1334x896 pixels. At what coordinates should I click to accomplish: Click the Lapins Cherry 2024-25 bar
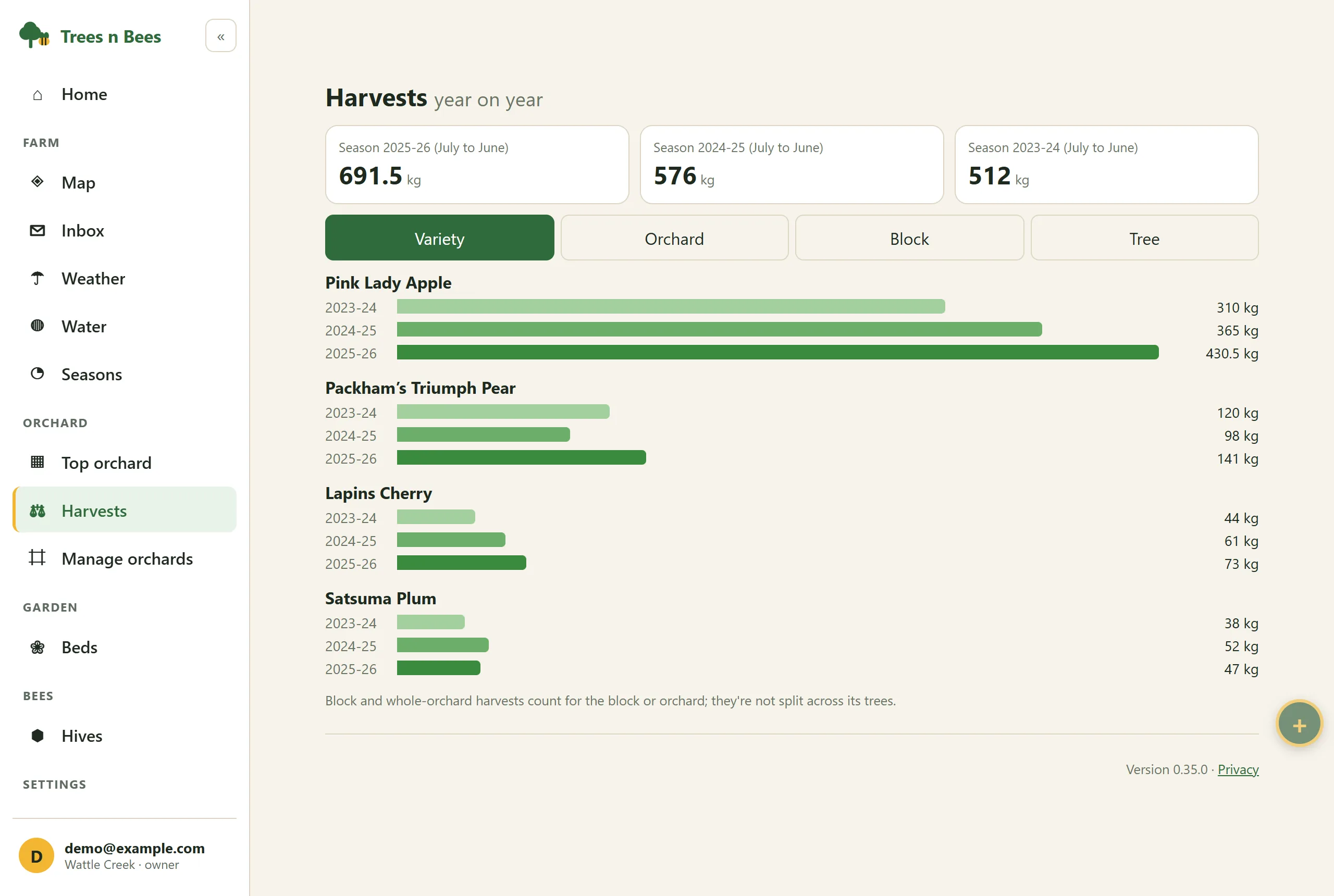(x=451, y=540)
